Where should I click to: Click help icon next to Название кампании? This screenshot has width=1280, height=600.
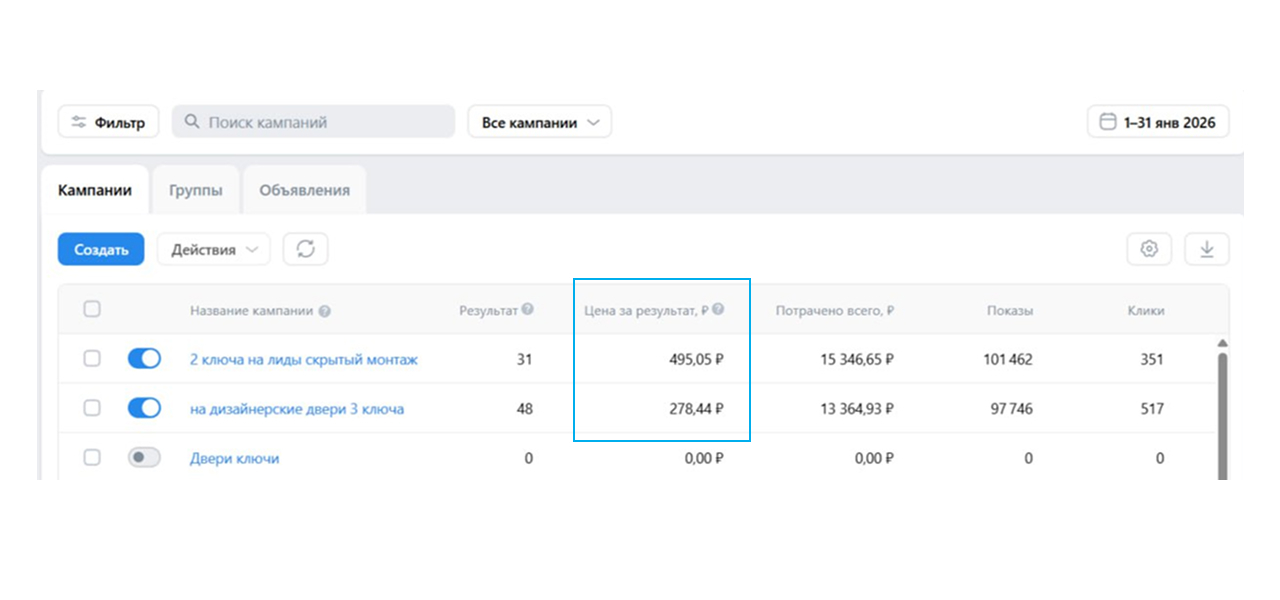(x=324, y=311)
